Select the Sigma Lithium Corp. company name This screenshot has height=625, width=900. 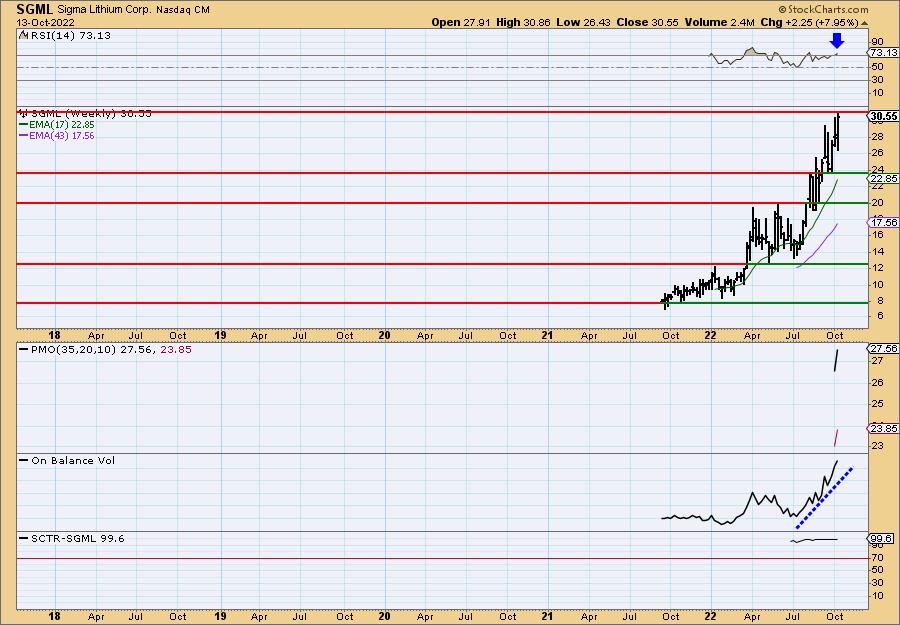[105, 10]
